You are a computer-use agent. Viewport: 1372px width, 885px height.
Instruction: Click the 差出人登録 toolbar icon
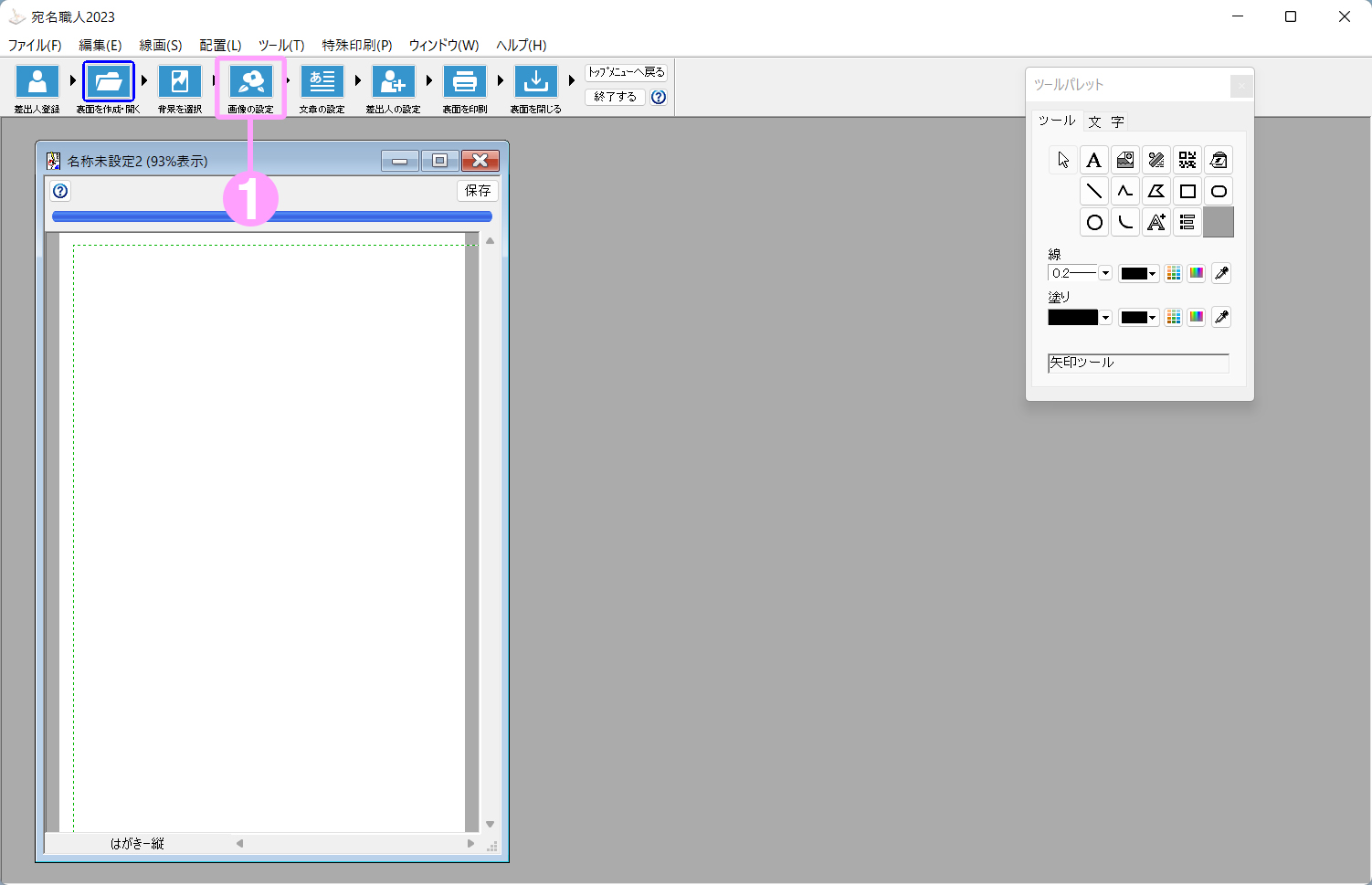tap(37, 82)
